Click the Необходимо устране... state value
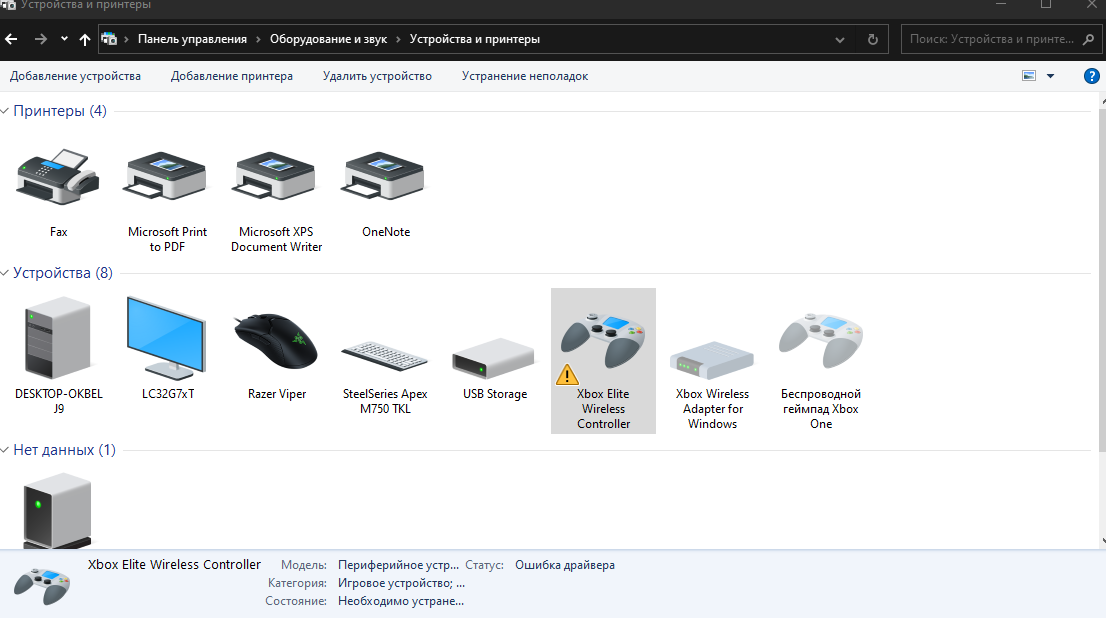1106x618 pixels. (x=401, y=602)
